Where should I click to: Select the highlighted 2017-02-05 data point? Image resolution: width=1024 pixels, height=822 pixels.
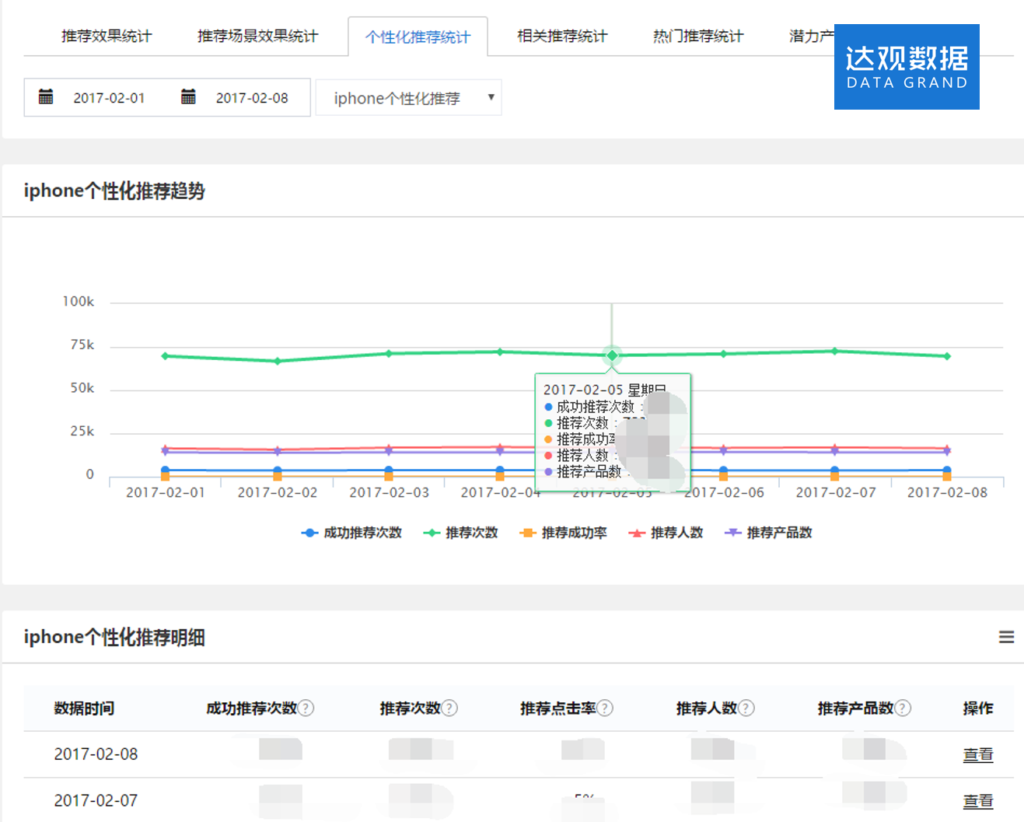tap(610, 354)
